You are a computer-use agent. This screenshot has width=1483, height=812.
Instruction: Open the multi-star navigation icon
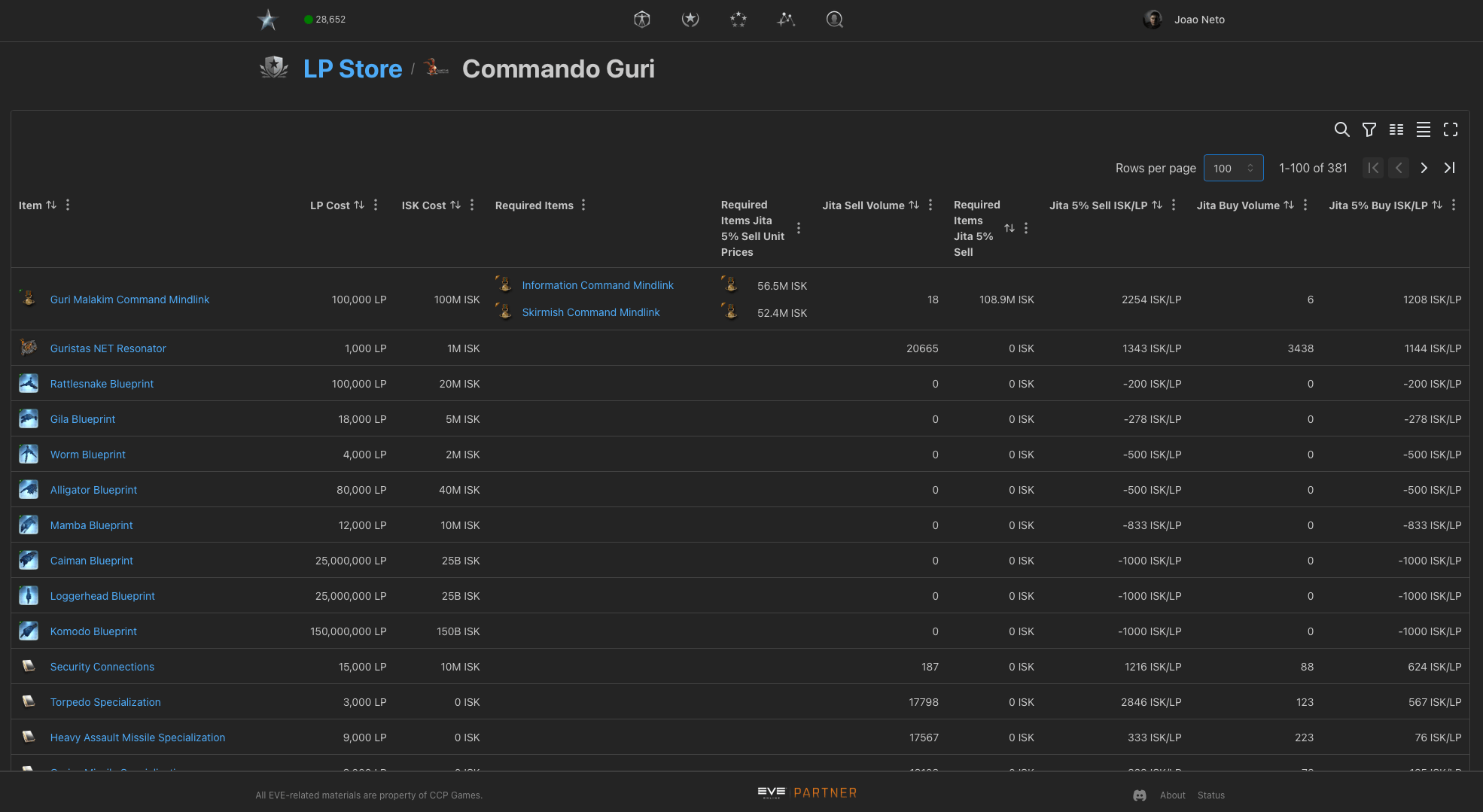738,20
